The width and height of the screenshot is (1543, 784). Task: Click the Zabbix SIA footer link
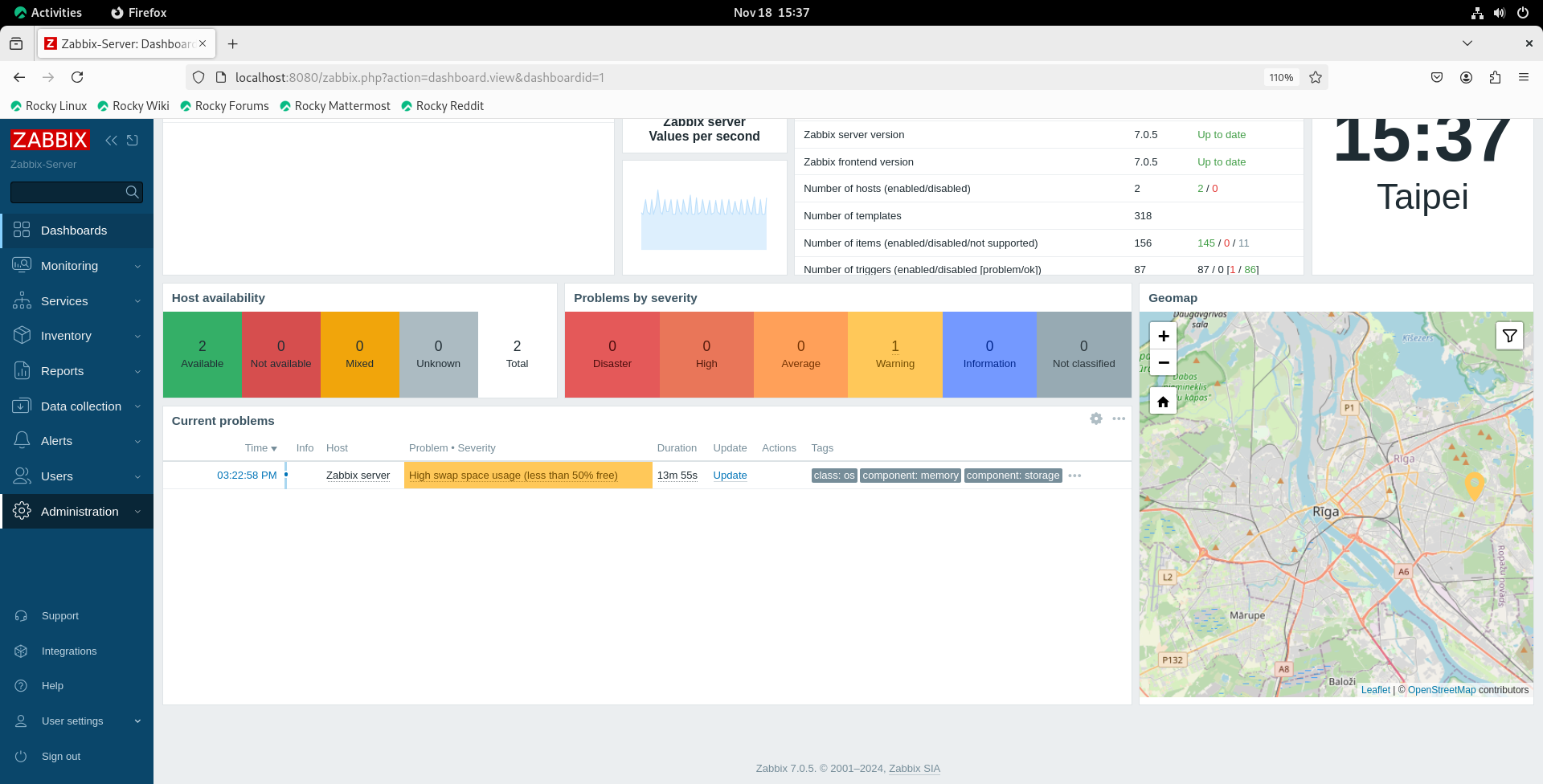pyautogui.click(x=914, y=769)
